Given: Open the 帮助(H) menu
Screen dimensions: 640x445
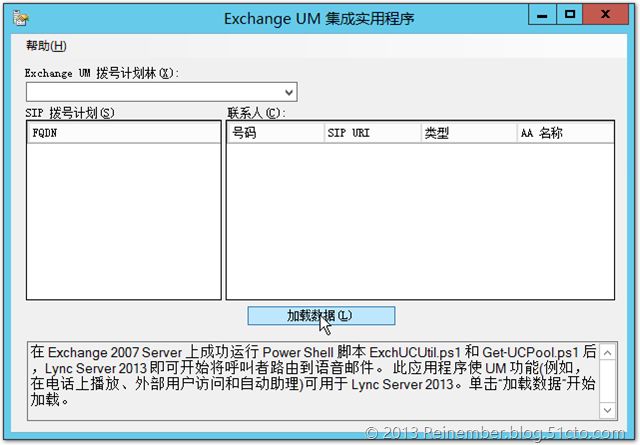Looking at the screenshot, I should click(46, 45).
